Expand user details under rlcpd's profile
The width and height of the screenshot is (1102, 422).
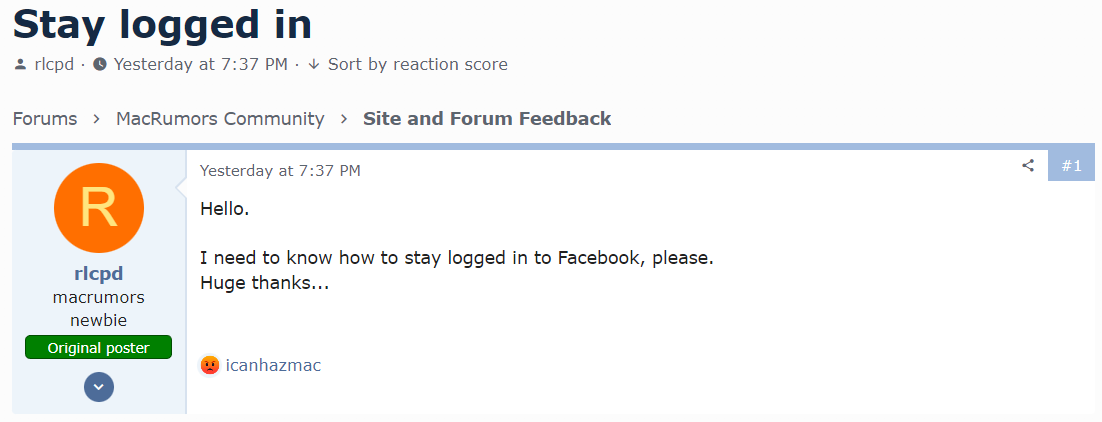99,386
